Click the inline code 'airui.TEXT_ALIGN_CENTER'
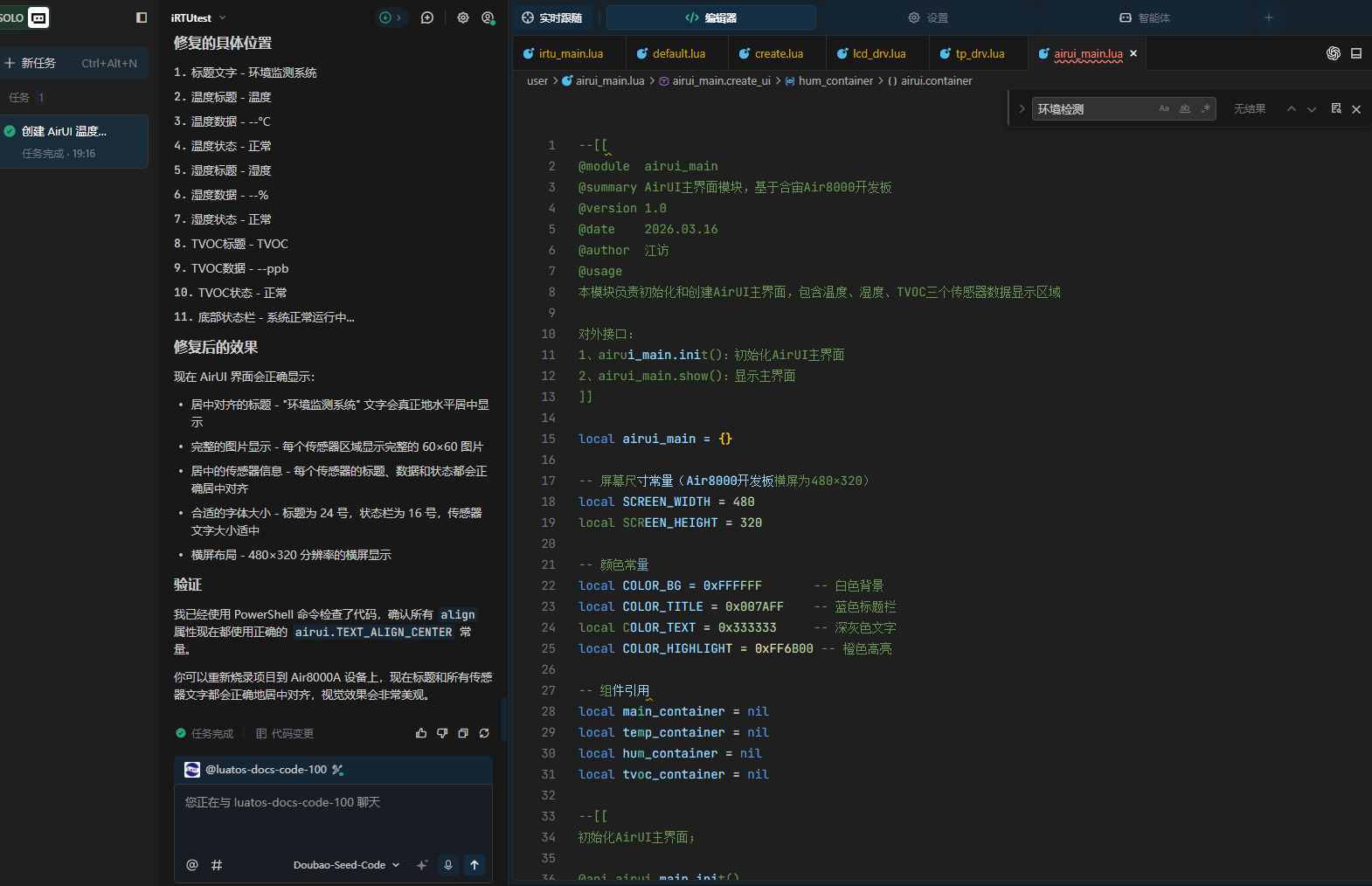The width and height of the screenshot is (1372, 886). (x=373, y=632)
